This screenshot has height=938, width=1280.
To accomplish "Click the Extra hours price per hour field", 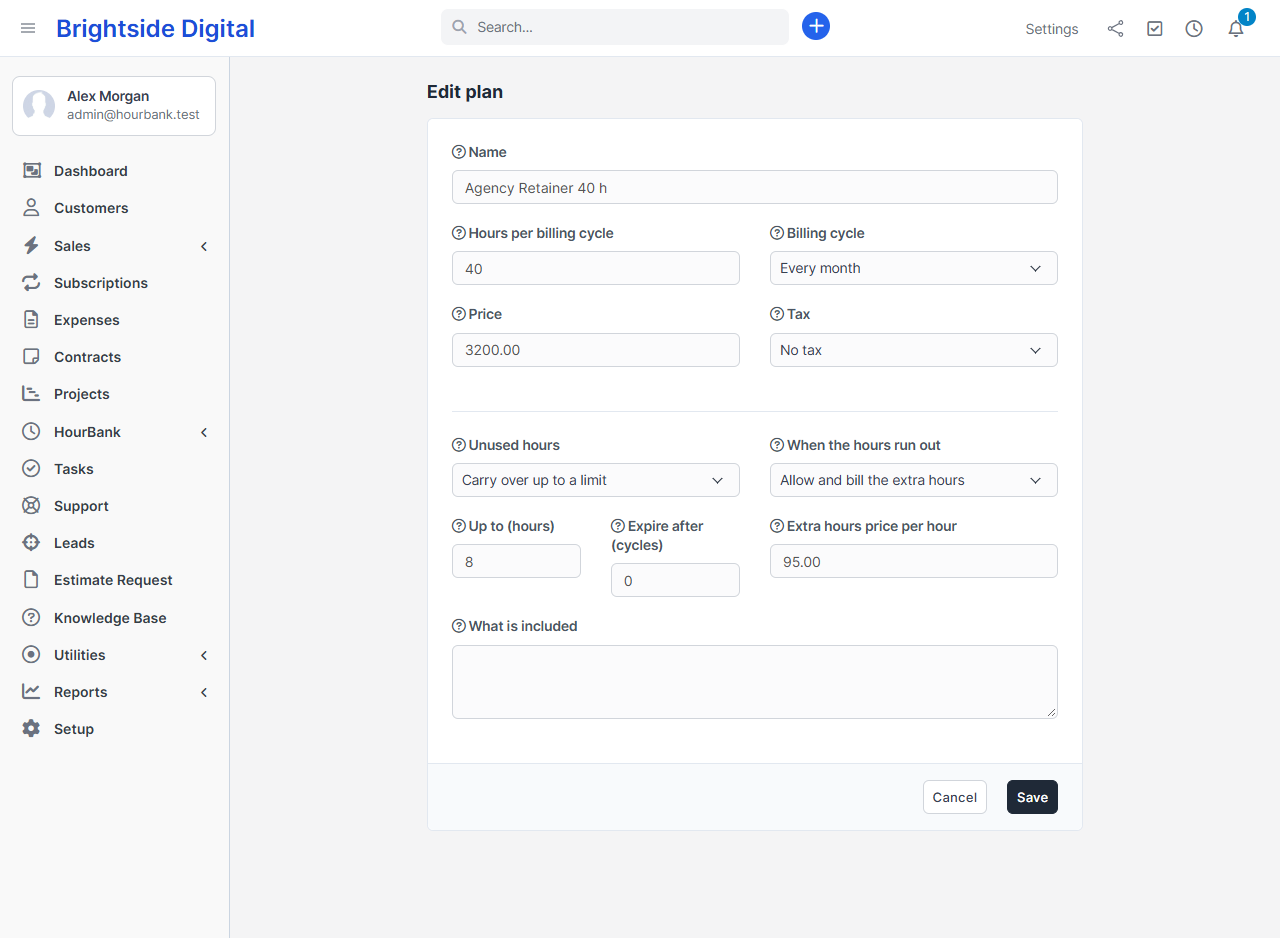I will tap(914, 561).
